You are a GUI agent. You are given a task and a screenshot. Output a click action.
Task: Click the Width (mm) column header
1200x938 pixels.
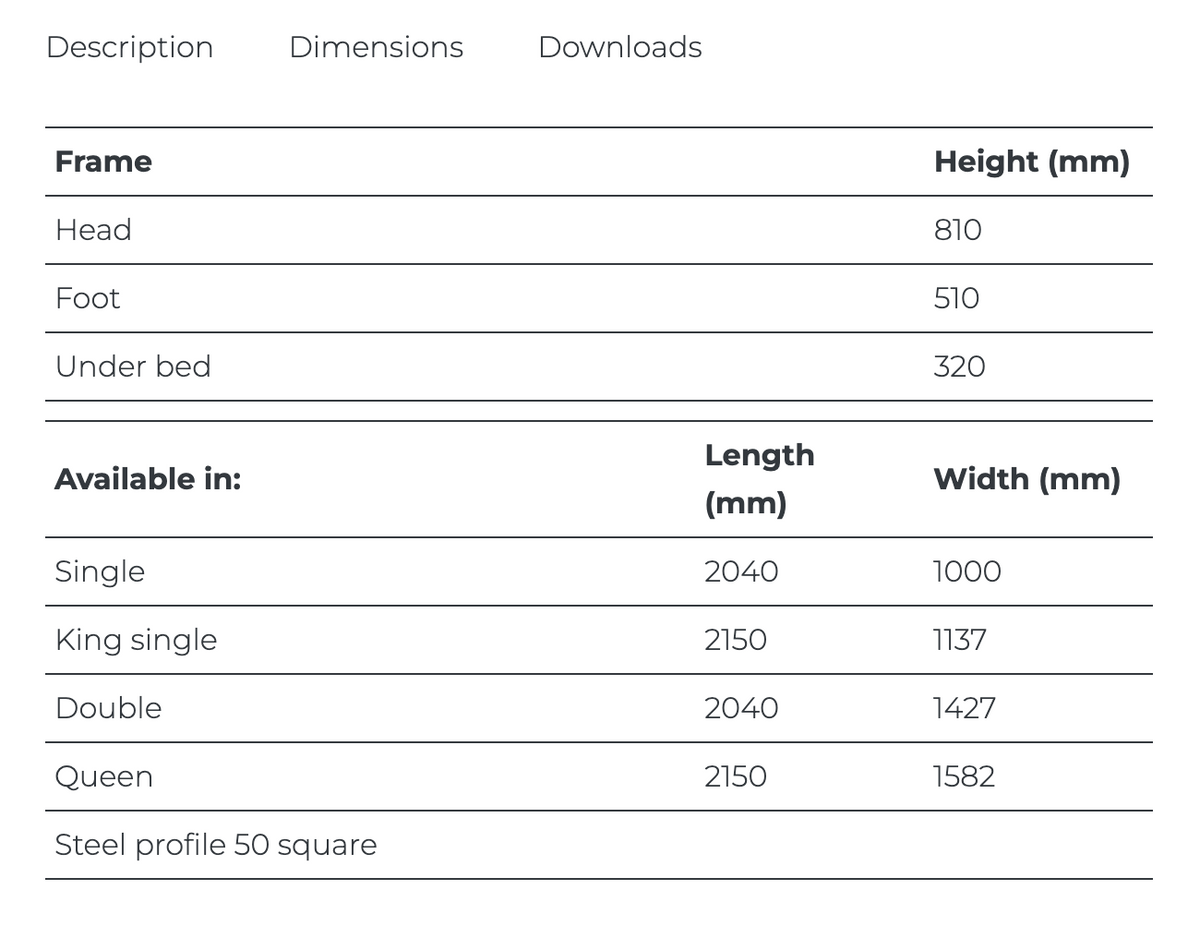1026,479
